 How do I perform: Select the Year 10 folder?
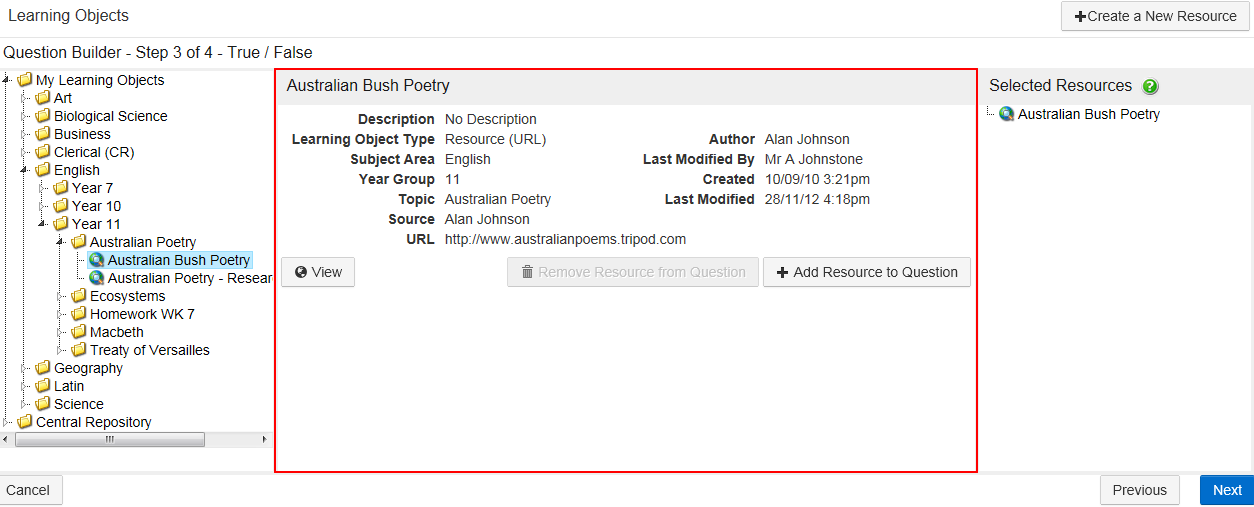pos(96,206)
